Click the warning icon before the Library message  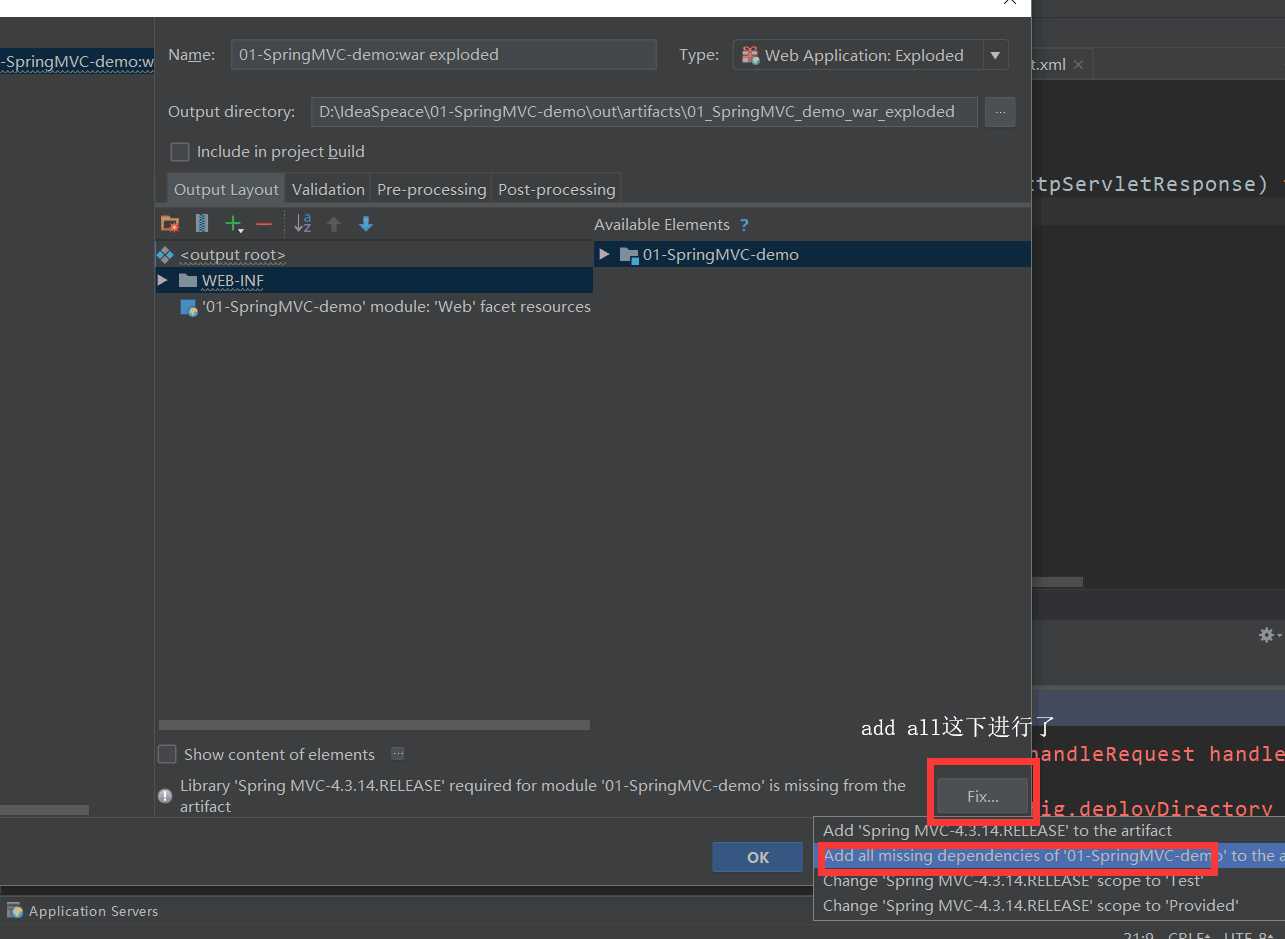pyautogui.click(x=165, y=796)
